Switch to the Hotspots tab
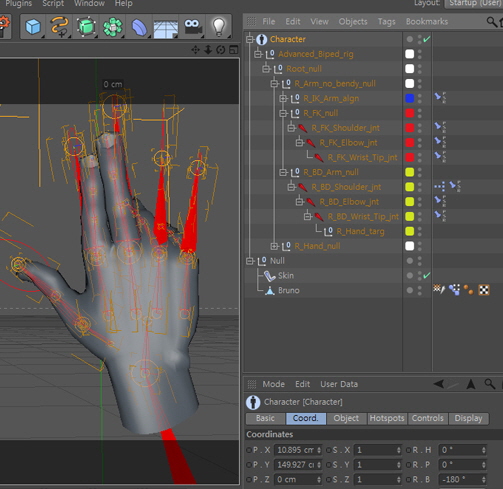This screenshot has height=489, width=503. (x=387, y=418)
